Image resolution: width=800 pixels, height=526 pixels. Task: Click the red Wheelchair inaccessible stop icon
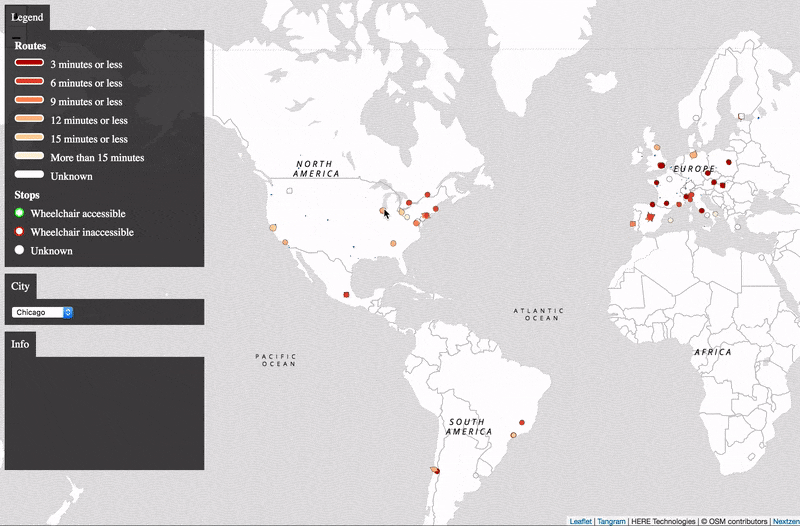click(19, 232)
